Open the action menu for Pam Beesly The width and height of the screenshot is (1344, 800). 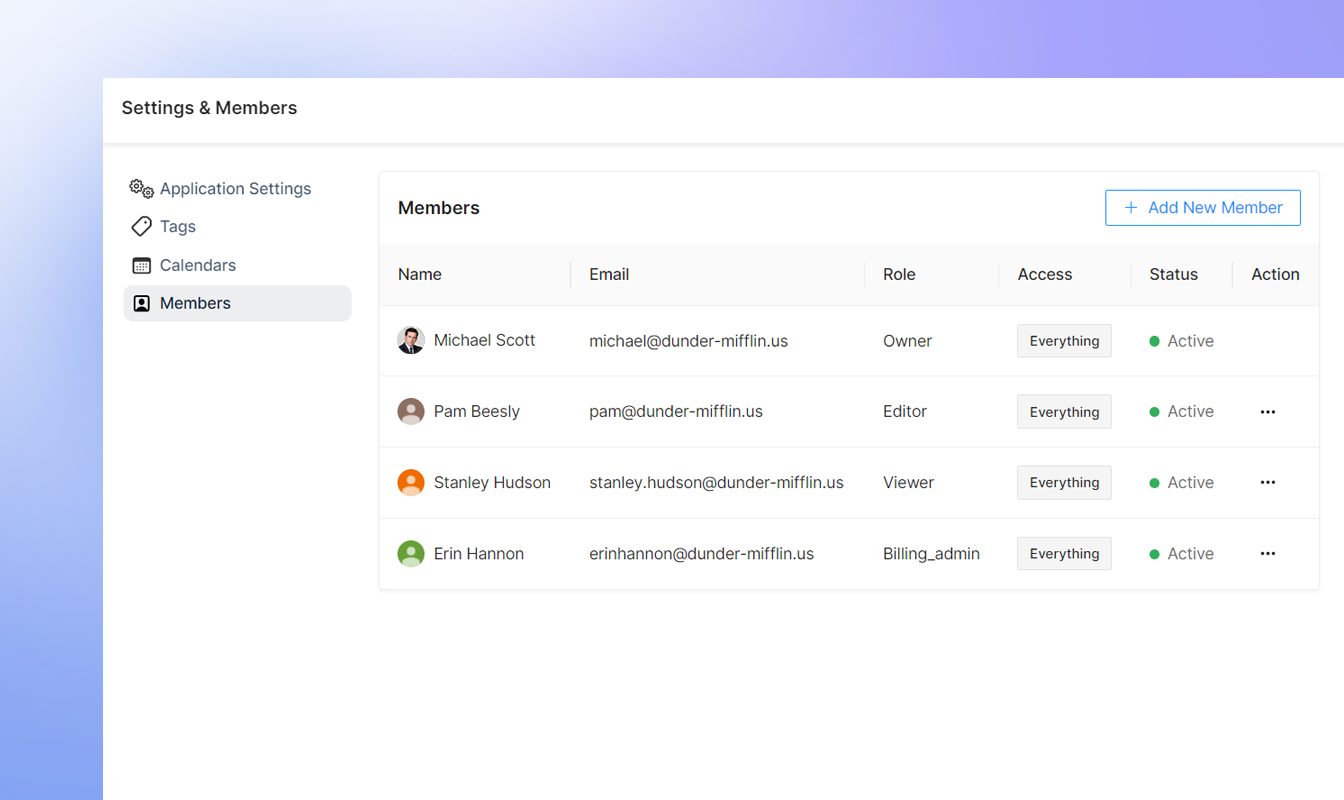(1268, 412)
